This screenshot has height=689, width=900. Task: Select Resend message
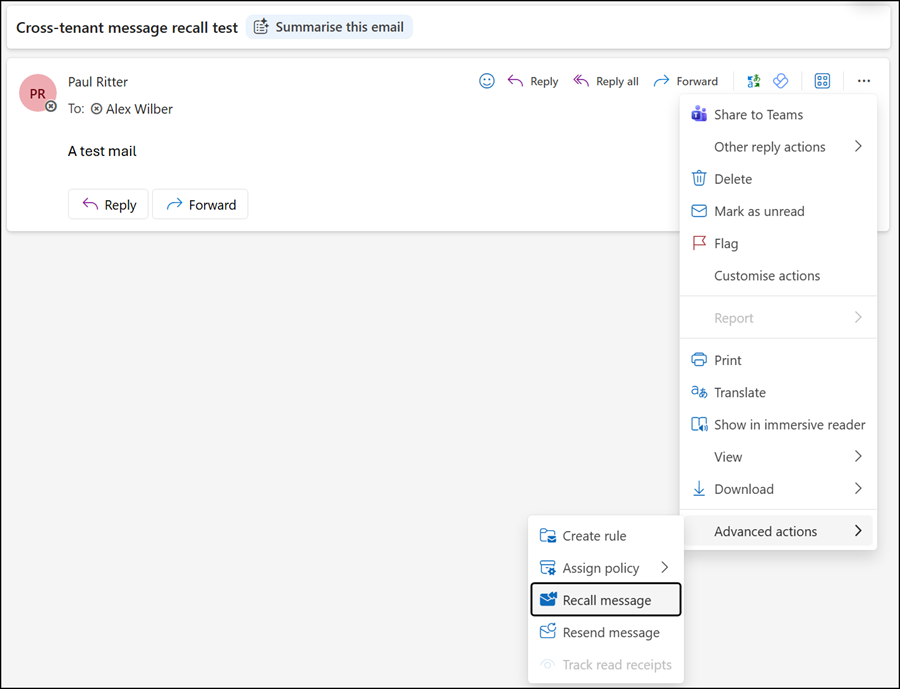pos(606,633)
